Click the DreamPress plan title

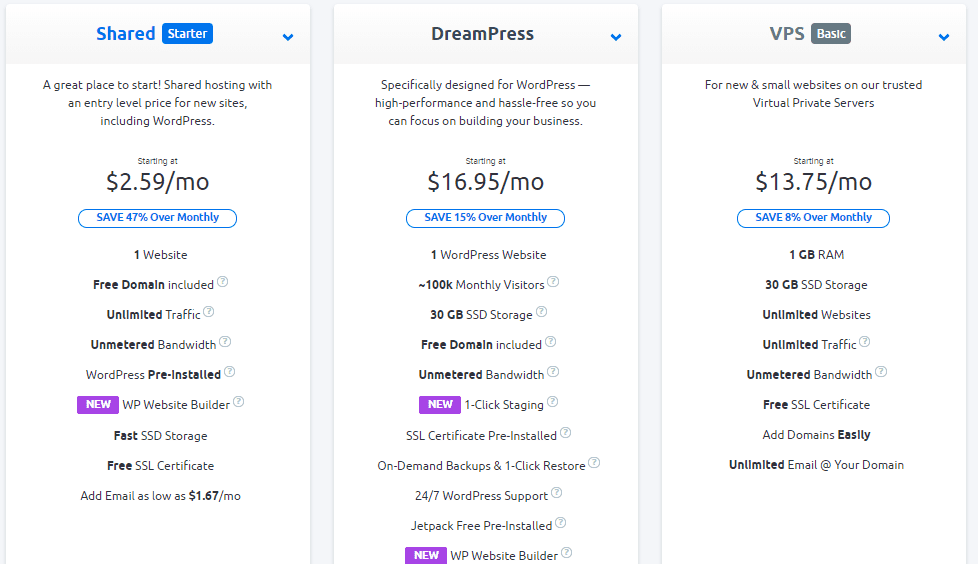[482, 34]
